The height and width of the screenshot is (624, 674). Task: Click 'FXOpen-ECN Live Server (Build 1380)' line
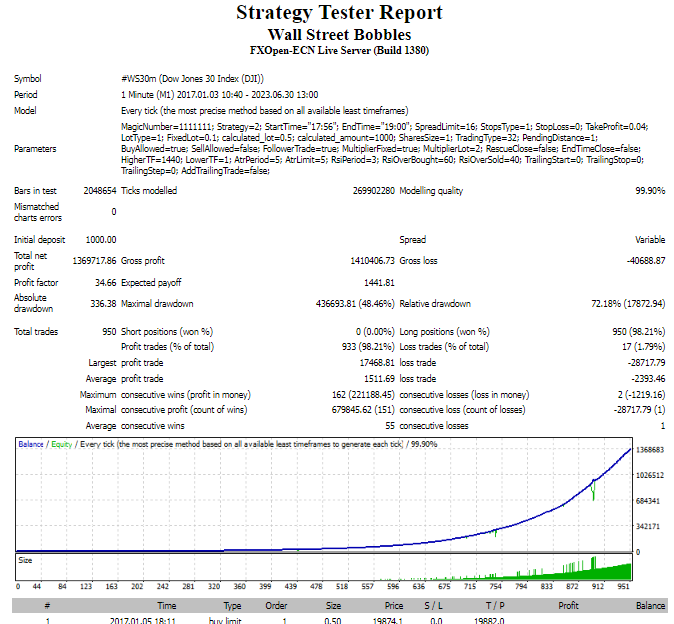coord(339,50)
